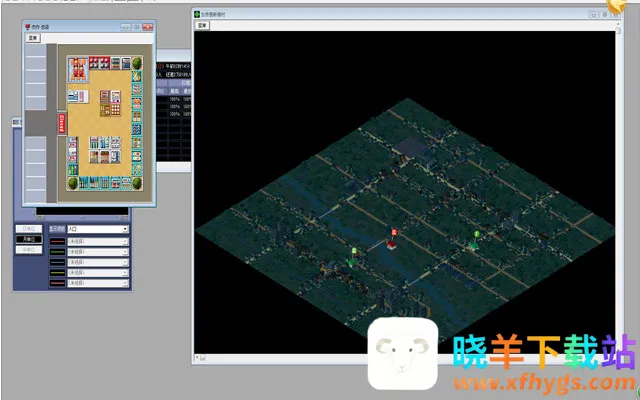Toggle the daily unit (日単位) option
The image size is (640, 400).
pos(27,229)
